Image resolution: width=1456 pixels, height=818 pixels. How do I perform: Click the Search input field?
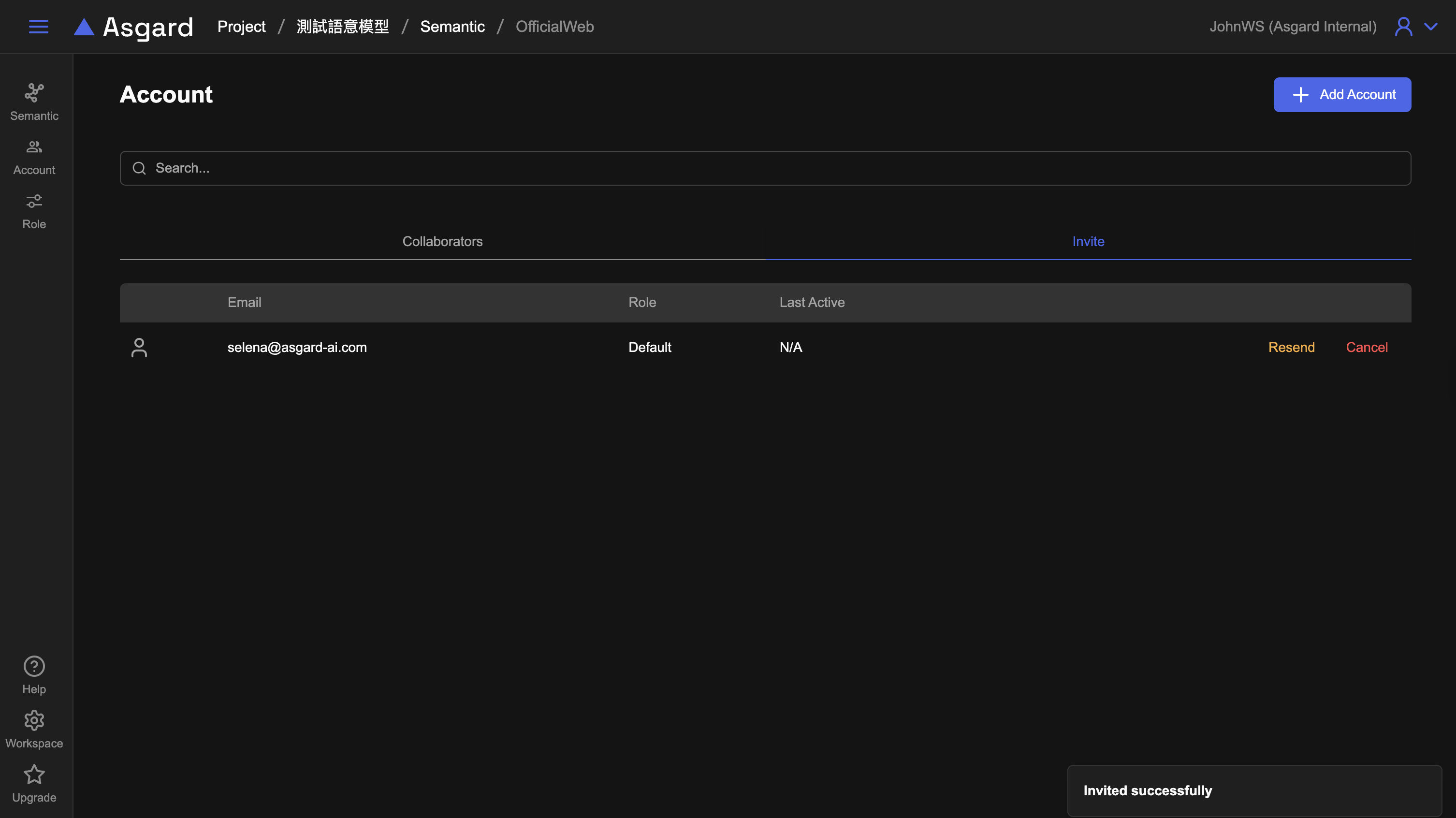point(765,168)
